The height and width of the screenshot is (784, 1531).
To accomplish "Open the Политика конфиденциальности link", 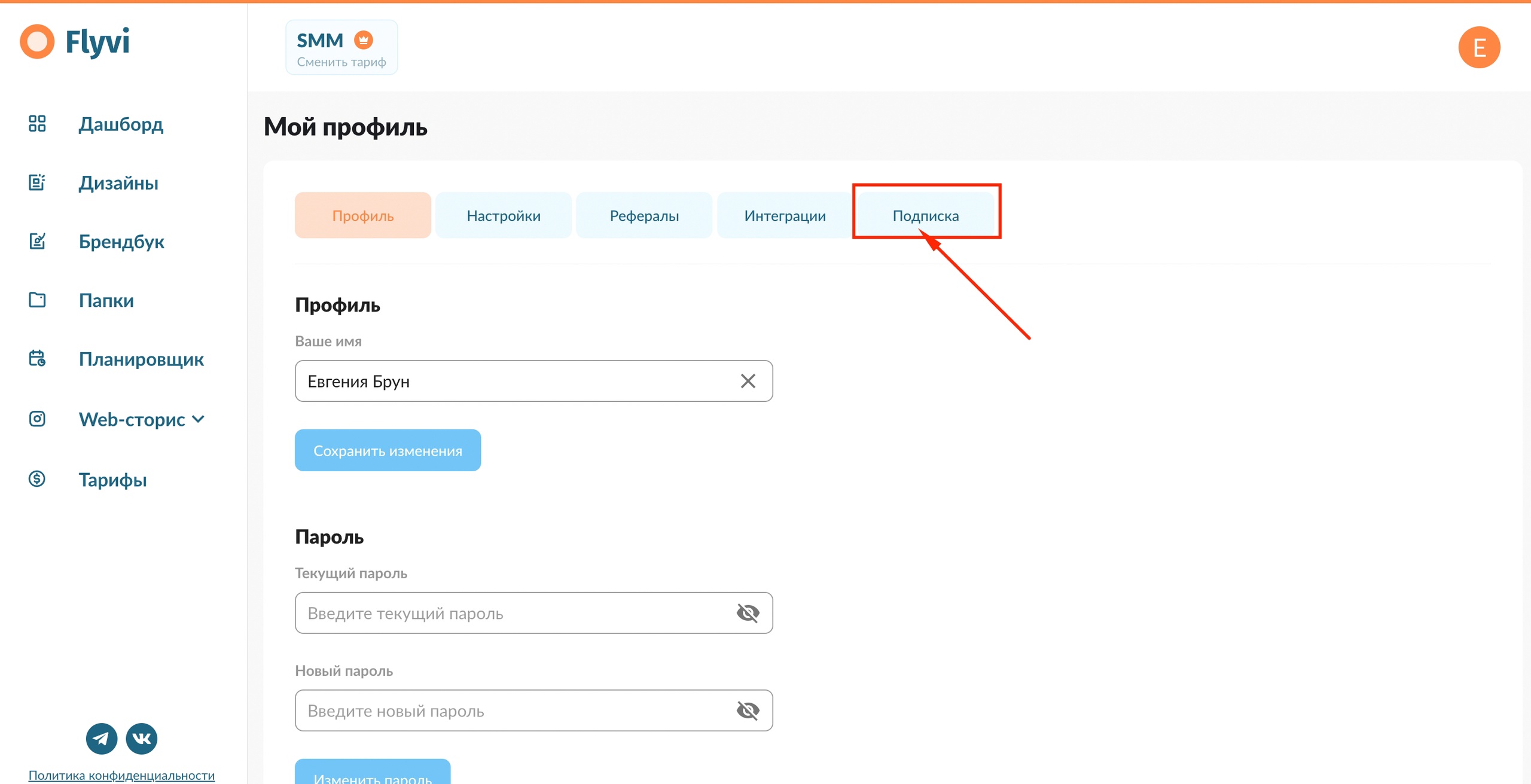I will tap(121, 775).
